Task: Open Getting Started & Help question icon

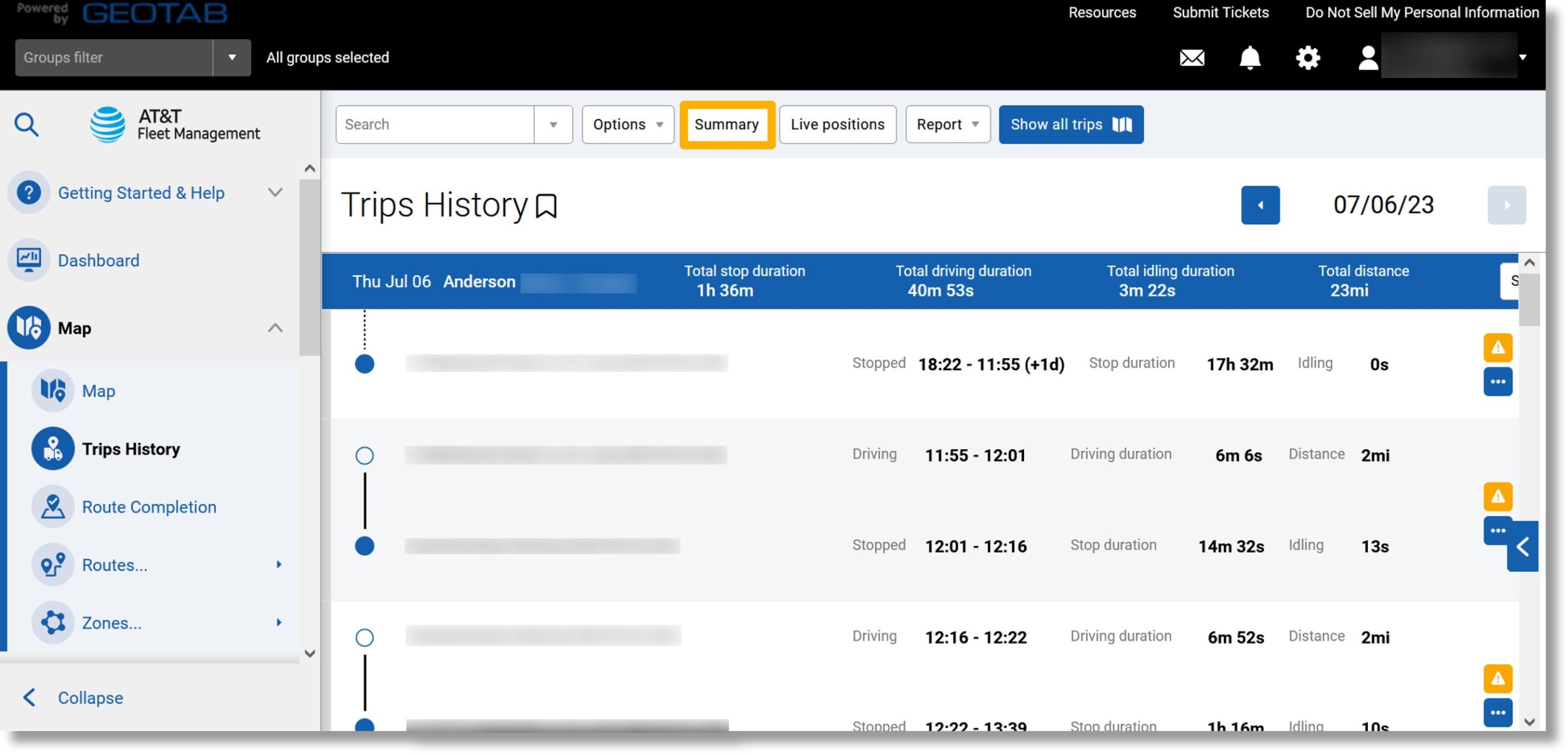Action: [x=29, y=192]
